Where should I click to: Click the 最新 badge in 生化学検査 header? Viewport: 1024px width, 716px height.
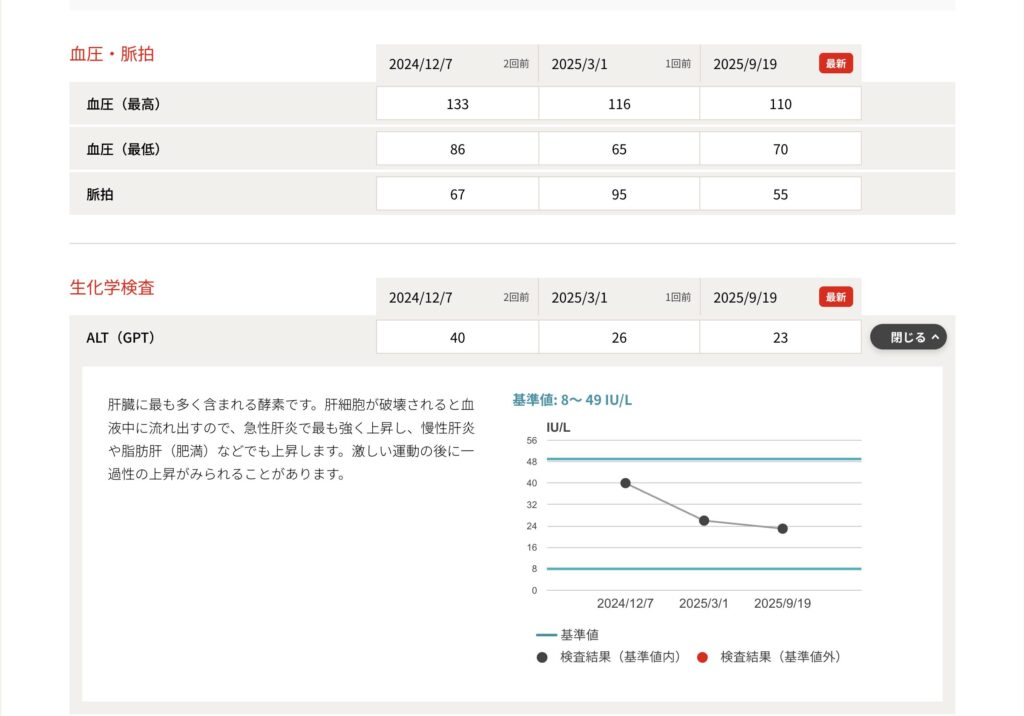point(836,297)
